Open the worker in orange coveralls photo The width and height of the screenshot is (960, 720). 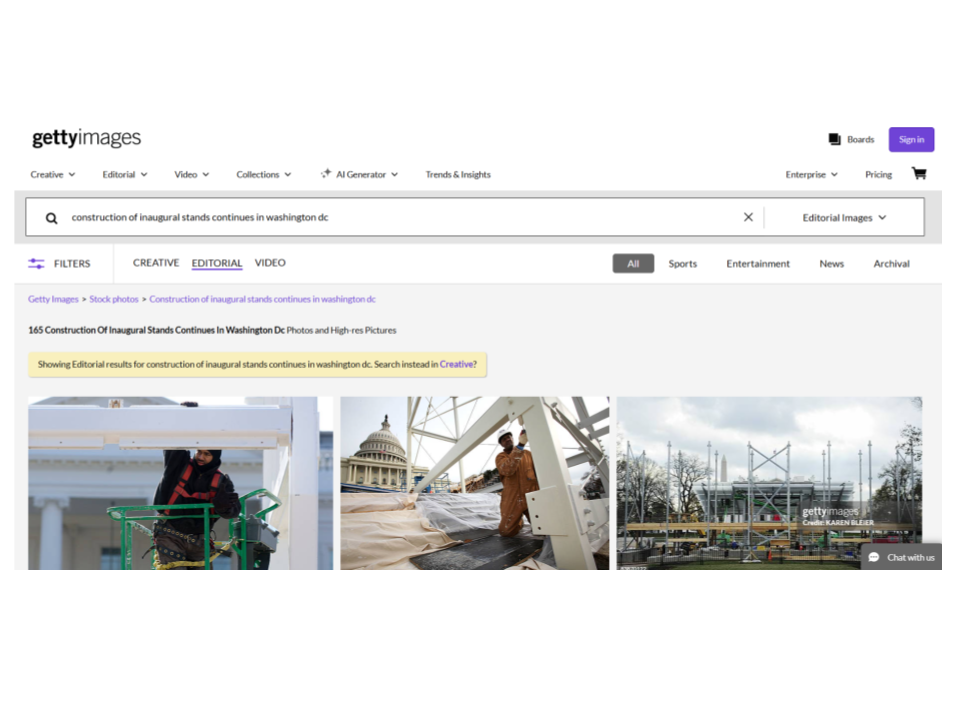click(x=474, y=483)
